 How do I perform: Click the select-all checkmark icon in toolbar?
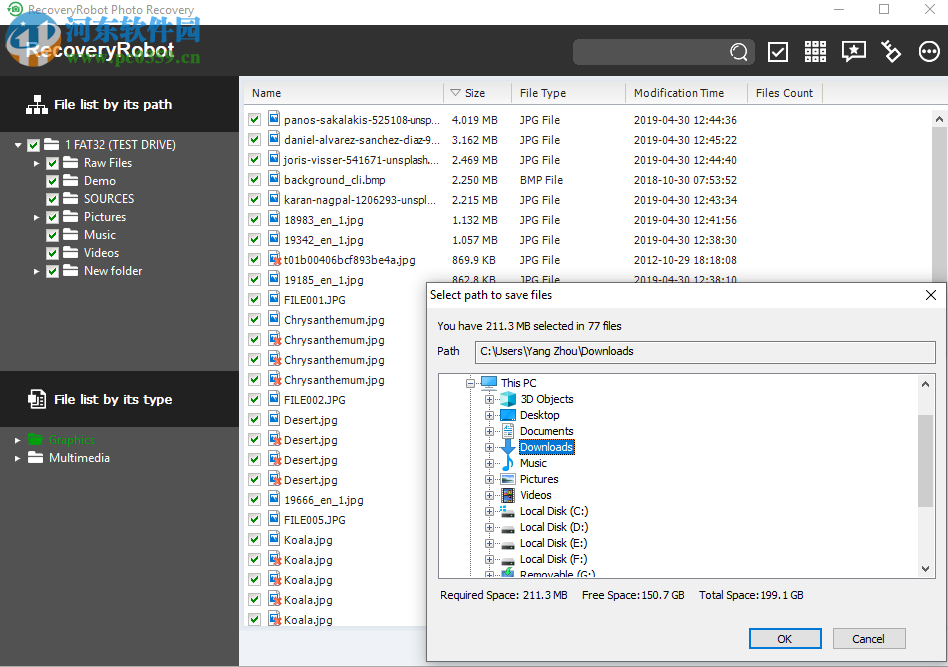point(777,51)
